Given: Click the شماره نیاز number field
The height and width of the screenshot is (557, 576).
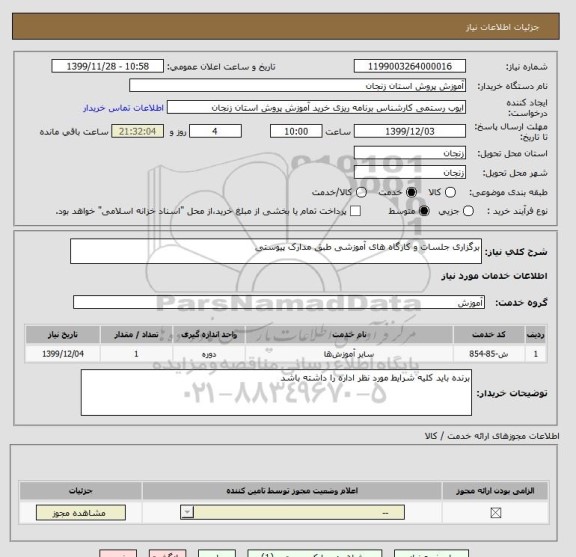Looking at the screenshot, I should point(410,66).
